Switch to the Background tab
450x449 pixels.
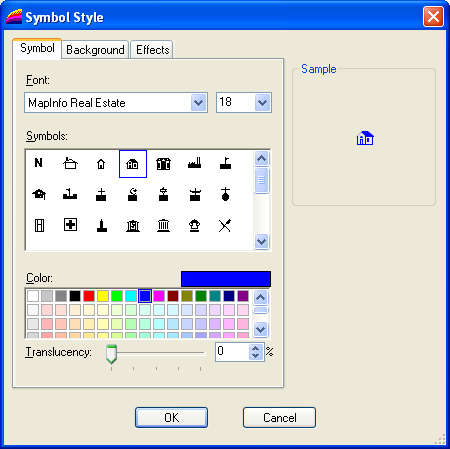[95, 50]
